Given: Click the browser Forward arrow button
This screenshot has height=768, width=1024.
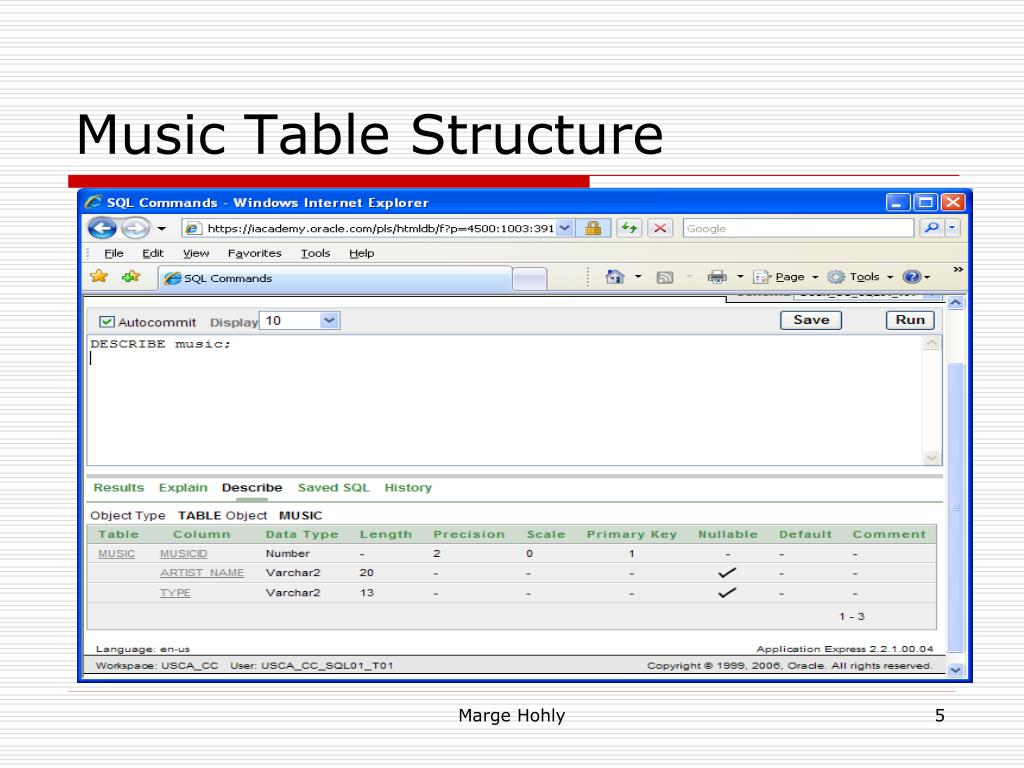Looking at the screenshot, I should (x=135, y=228).
